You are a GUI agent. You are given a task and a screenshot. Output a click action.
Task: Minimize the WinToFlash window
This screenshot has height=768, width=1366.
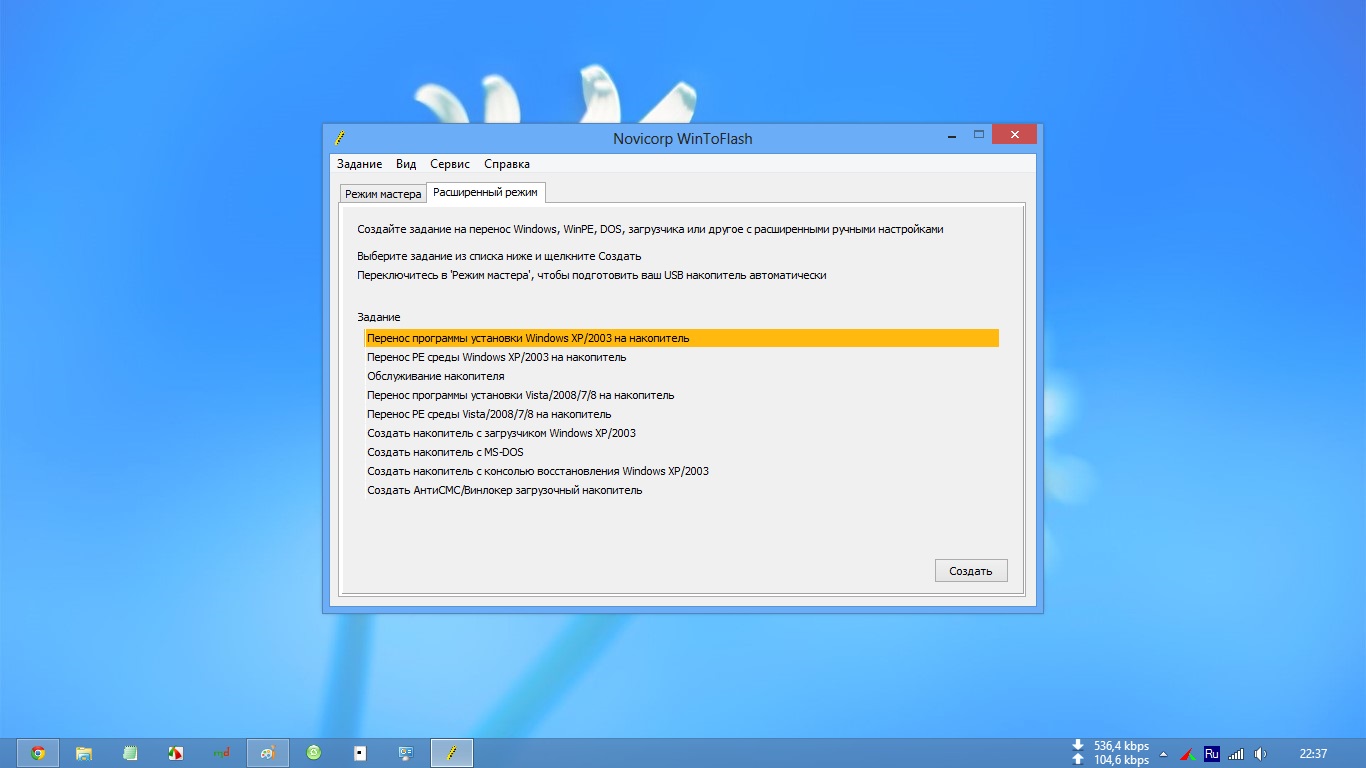point(951,135)
